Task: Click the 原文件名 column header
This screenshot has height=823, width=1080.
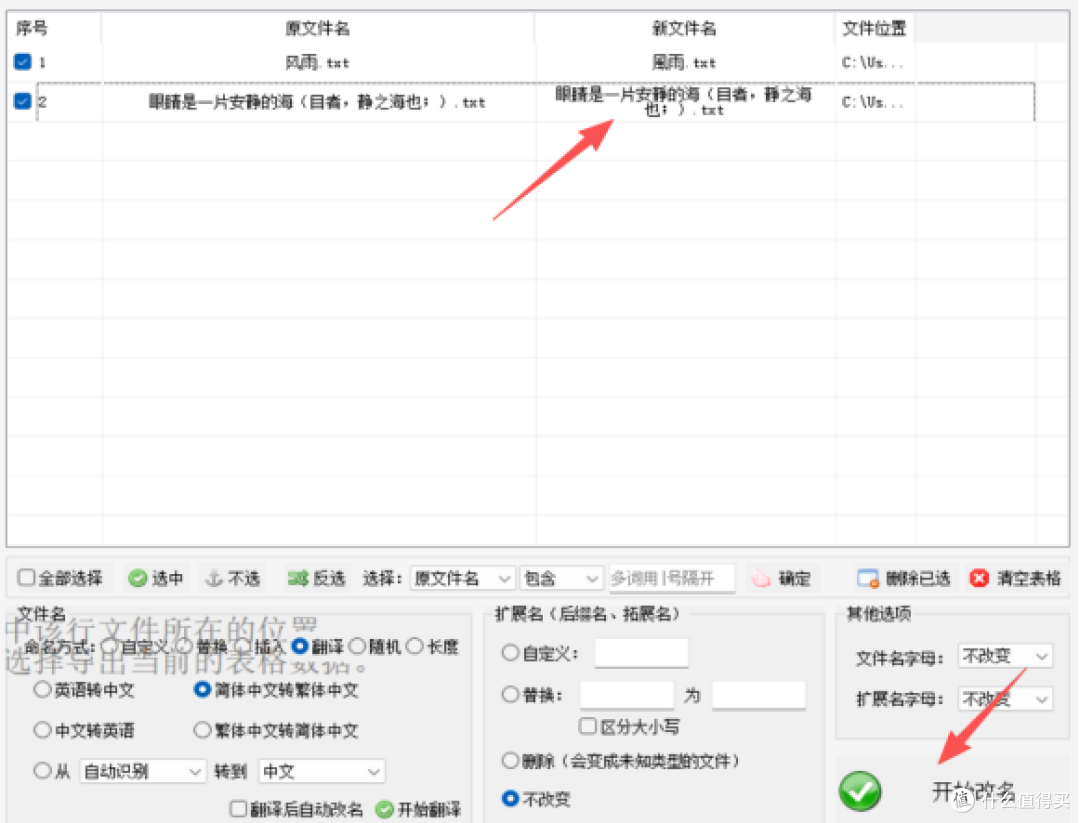Action: (x=318, y=28)
